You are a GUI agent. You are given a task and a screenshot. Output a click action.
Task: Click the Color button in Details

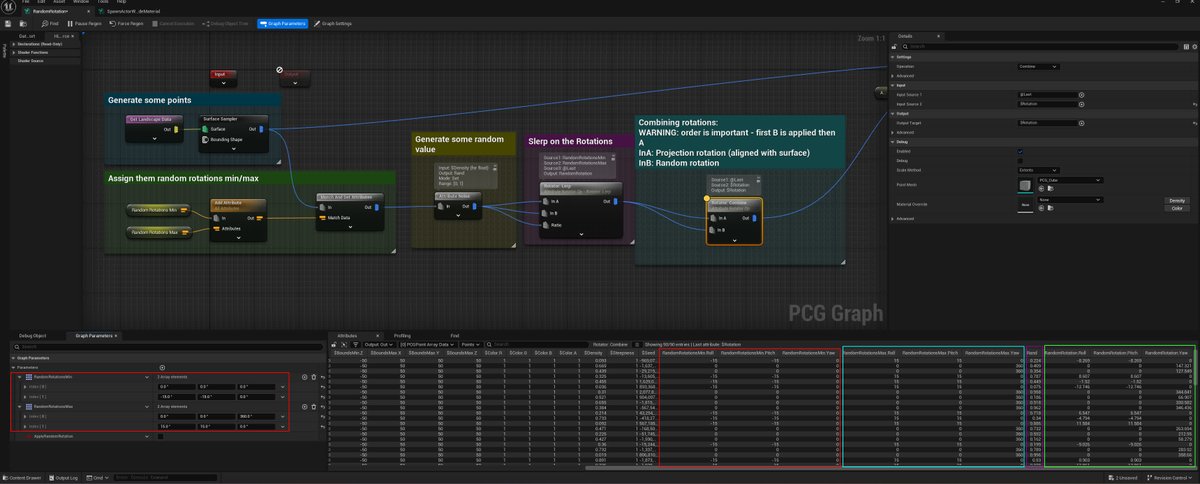tap(1177, 208)
